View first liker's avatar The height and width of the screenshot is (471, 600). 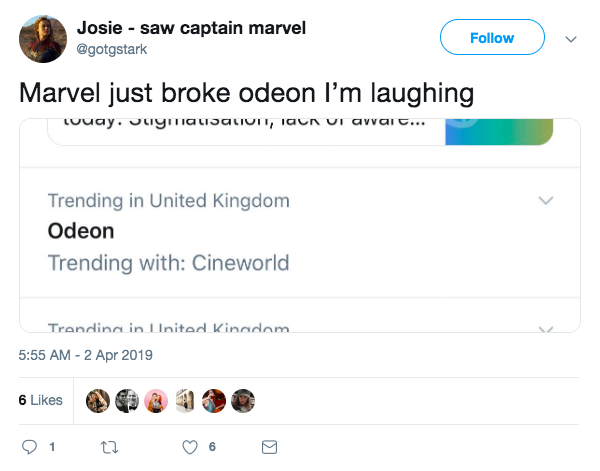[98, 400]
